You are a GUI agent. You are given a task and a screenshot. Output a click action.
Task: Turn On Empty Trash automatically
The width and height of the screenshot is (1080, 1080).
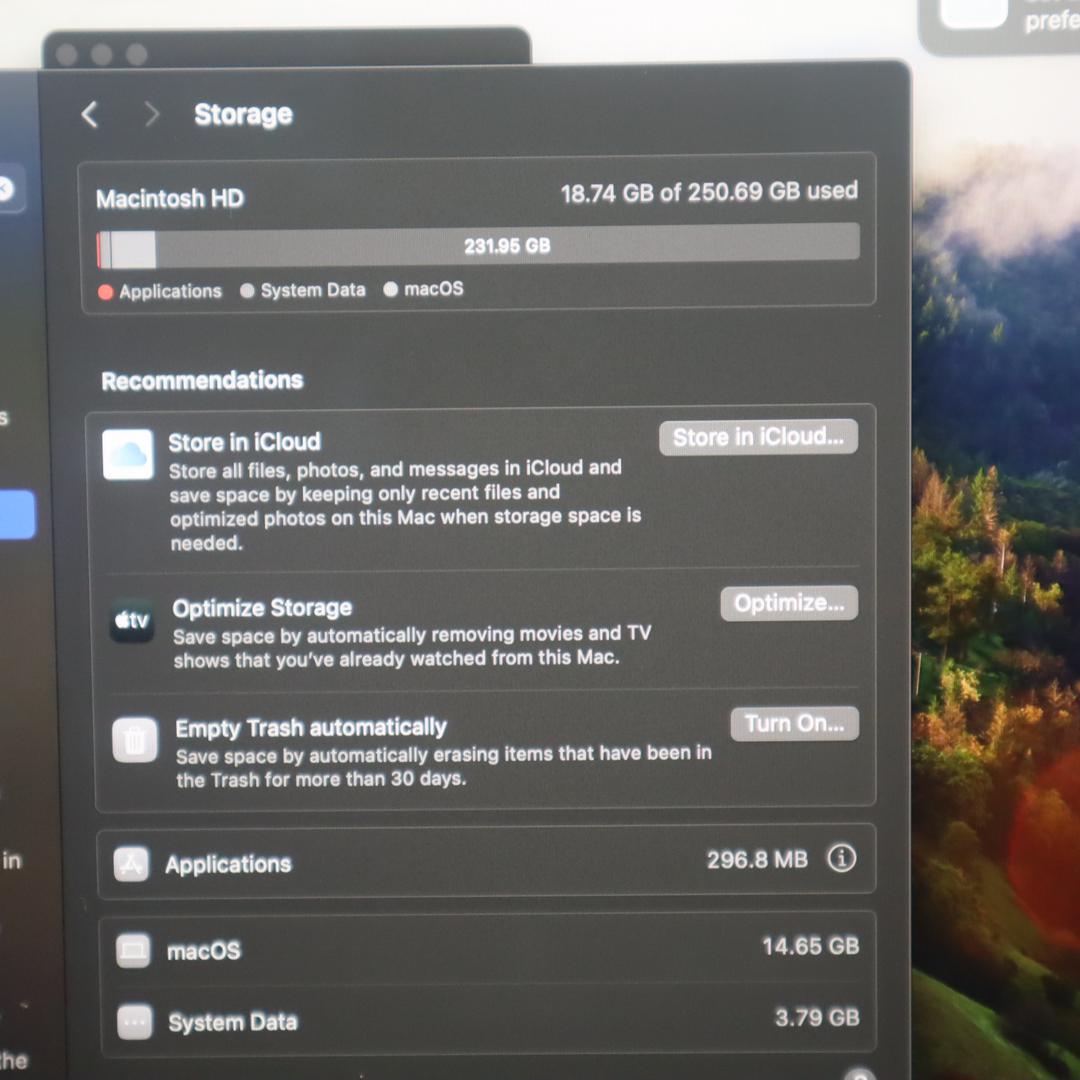point(794,723)
